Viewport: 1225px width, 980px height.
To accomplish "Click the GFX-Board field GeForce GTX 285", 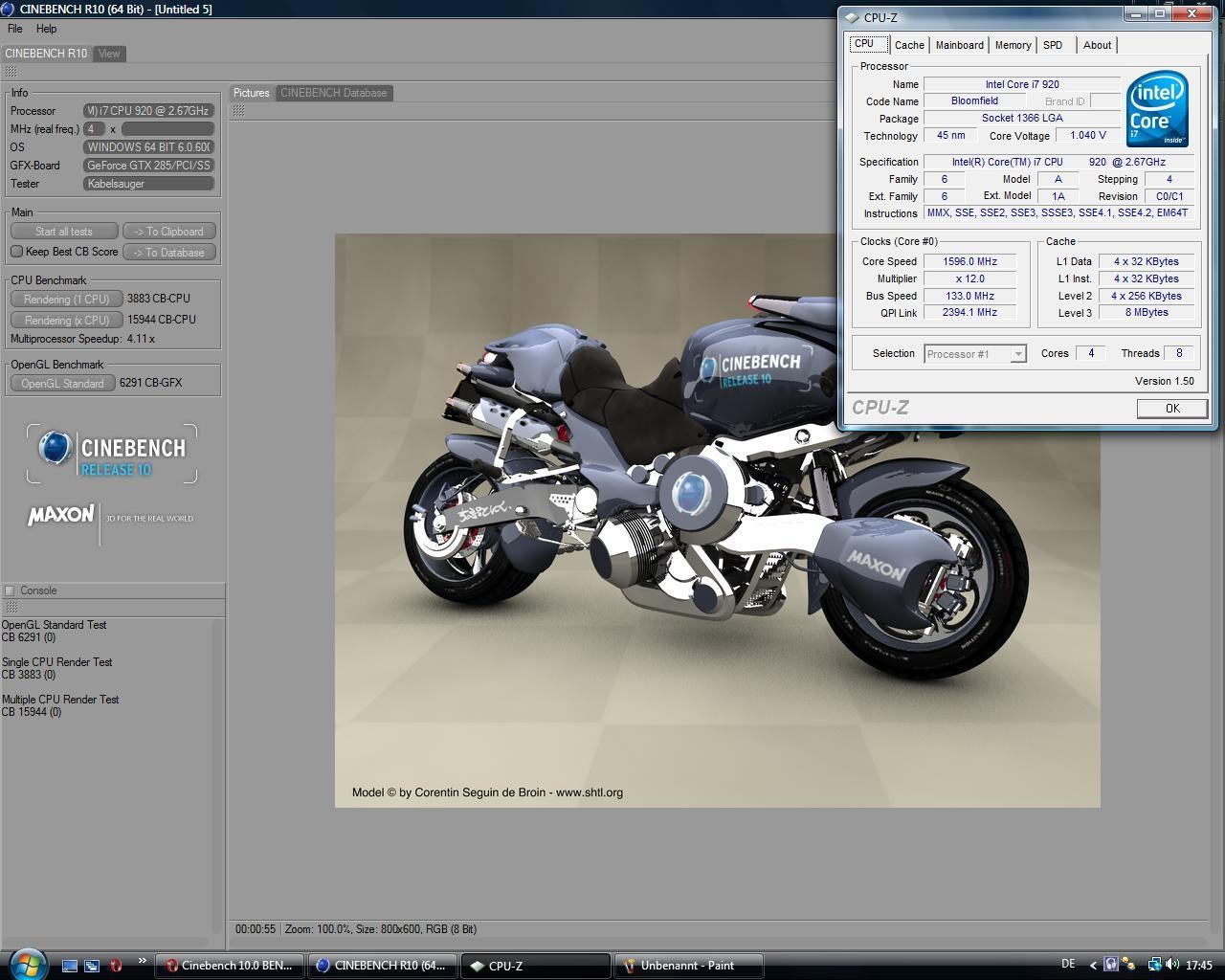I will coord(148,166).
